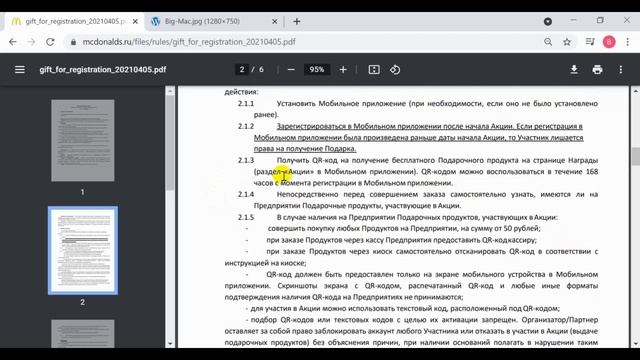Image resolution: width=640 pixels, height=360 pixels.
Task: Select page 2 thumbnail
Action: 83,250
